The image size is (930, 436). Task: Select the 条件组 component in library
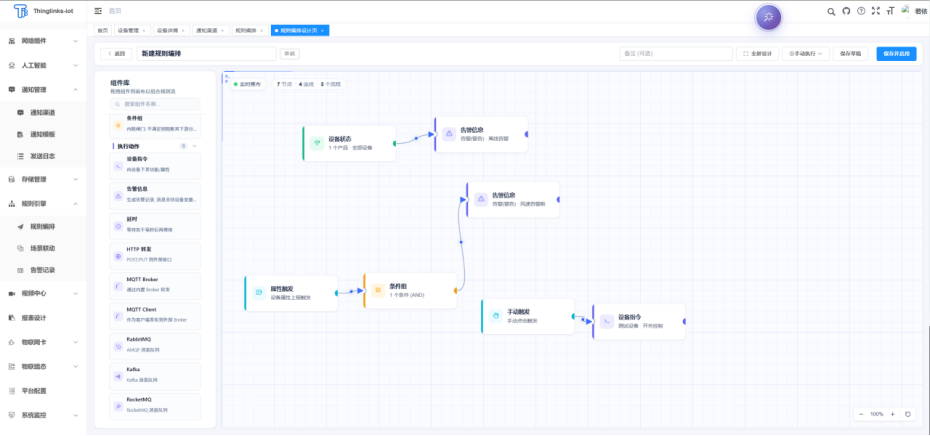[155, 125]
